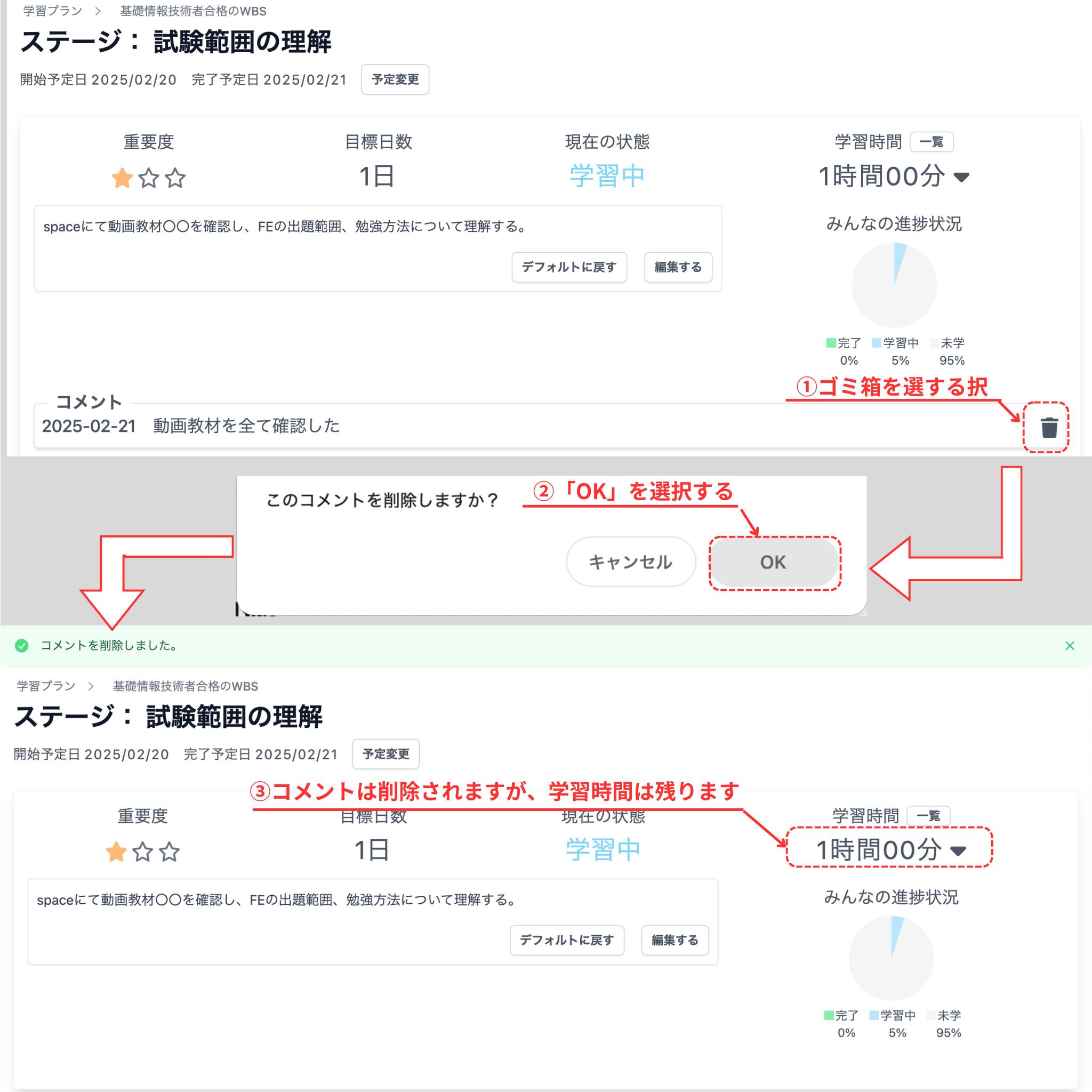
Task: Click キャンセル in the confirmation dialog
Action: (631, 561)
